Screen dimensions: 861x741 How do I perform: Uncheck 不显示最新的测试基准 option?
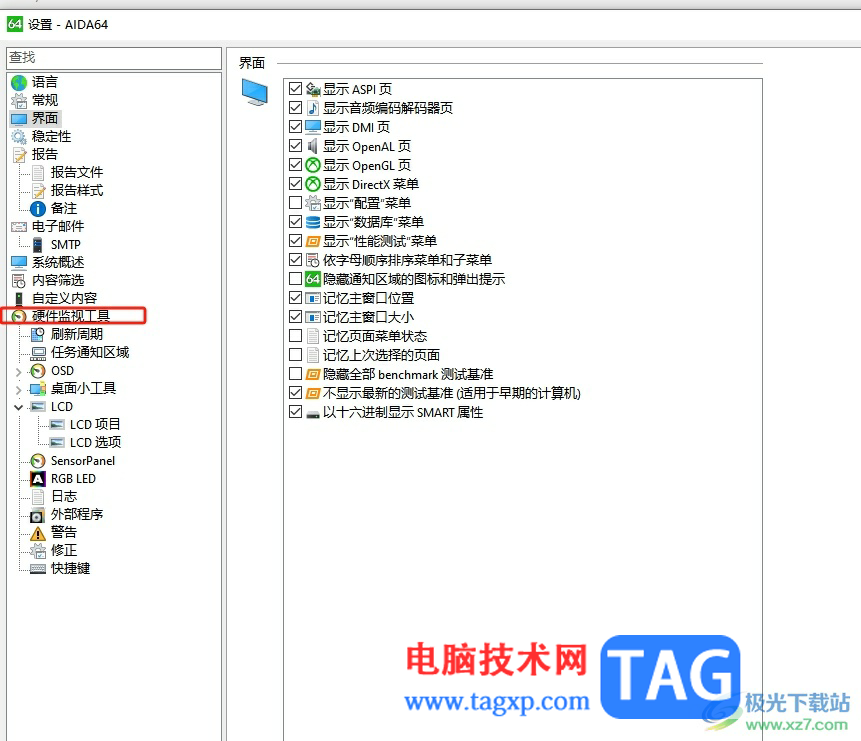point(295,393)
